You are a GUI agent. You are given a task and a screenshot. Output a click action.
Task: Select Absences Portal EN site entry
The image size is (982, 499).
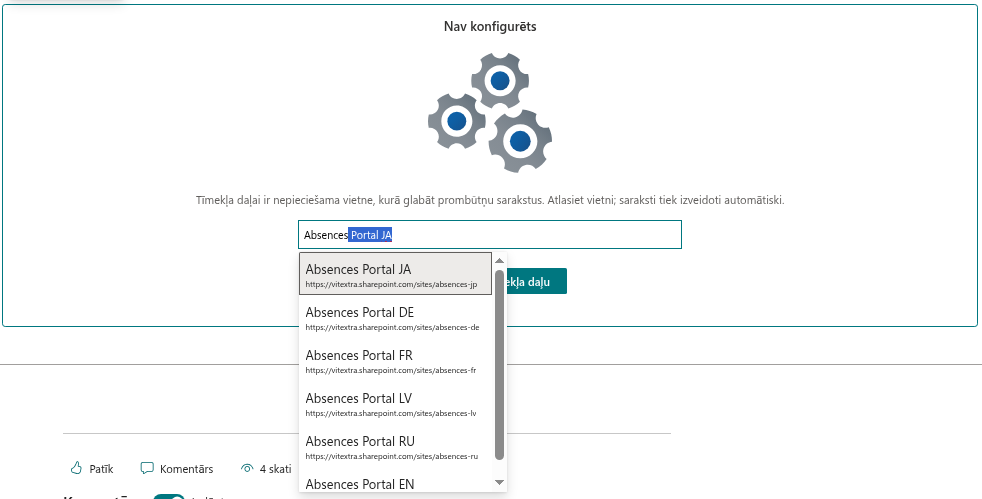pyautogui.click(x=395, y=482)
